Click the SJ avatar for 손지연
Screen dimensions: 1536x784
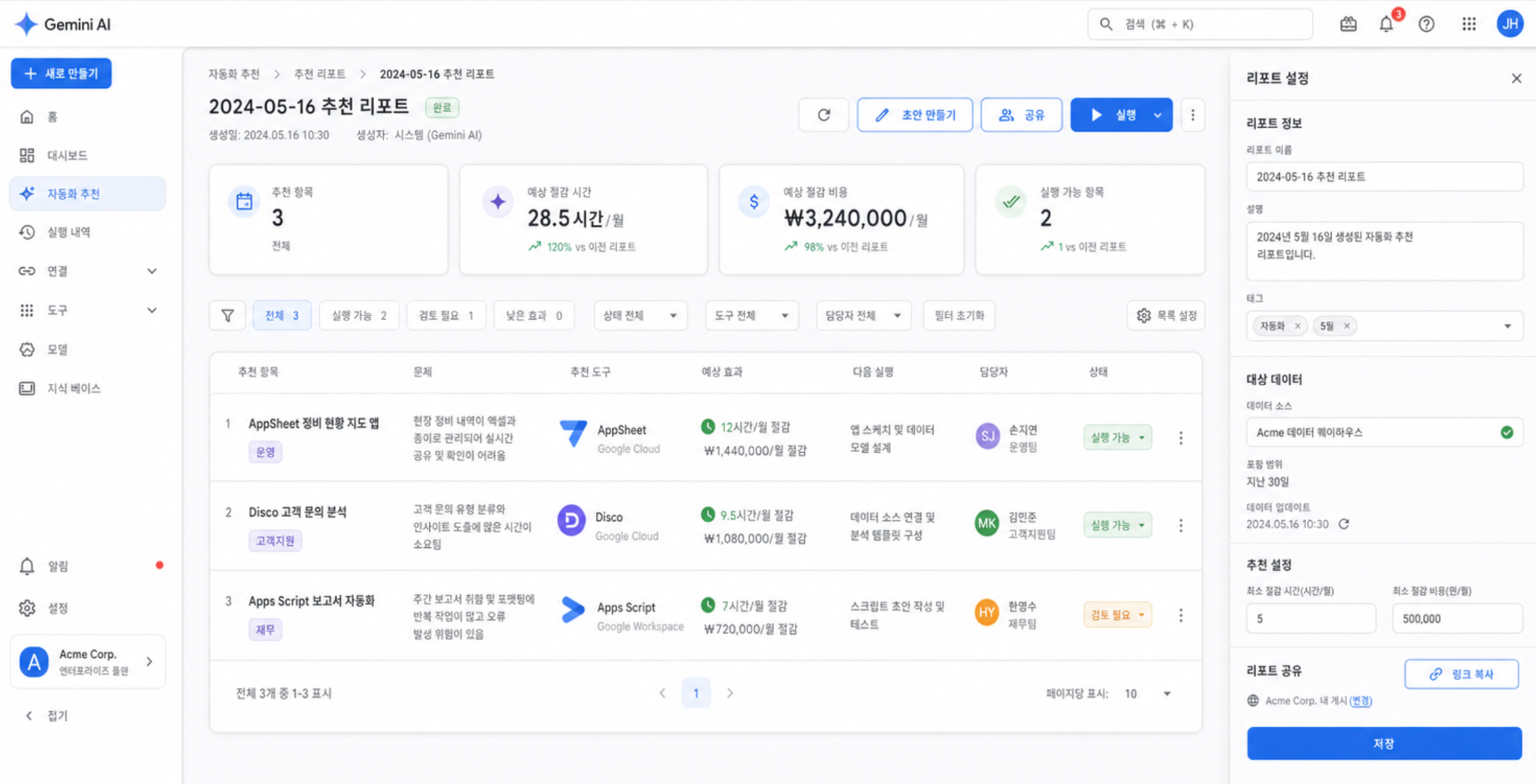[x=987, y=436]
